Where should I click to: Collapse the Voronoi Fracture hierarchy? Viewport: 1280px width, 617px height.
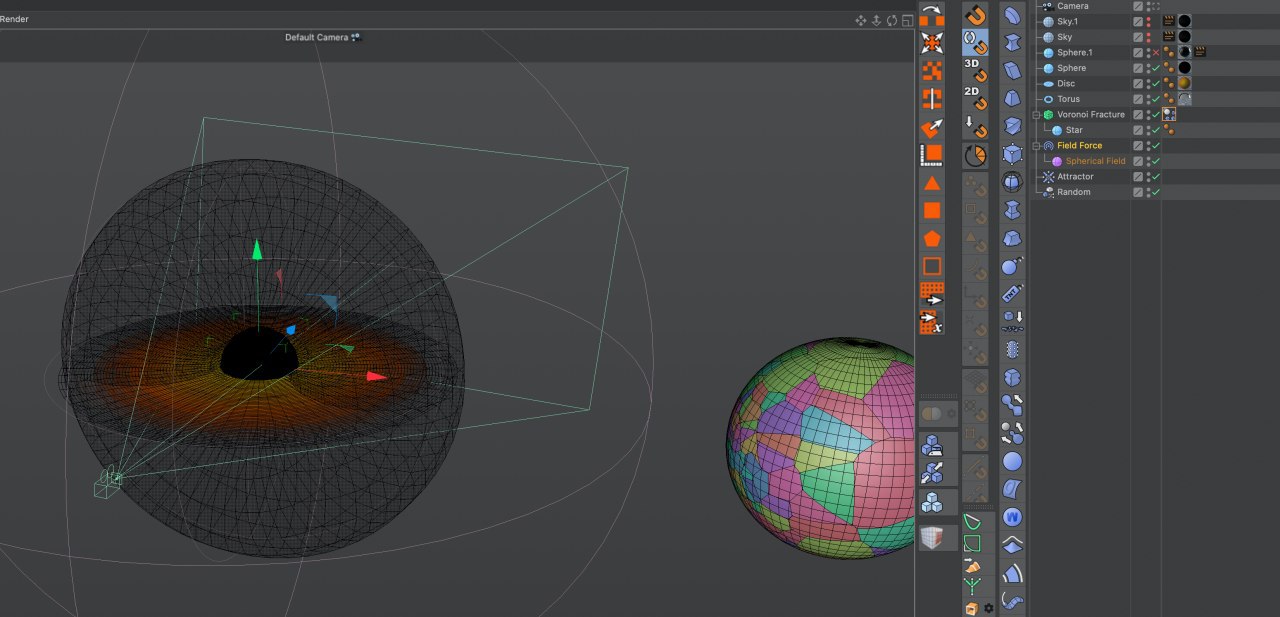click(1037, 115)
